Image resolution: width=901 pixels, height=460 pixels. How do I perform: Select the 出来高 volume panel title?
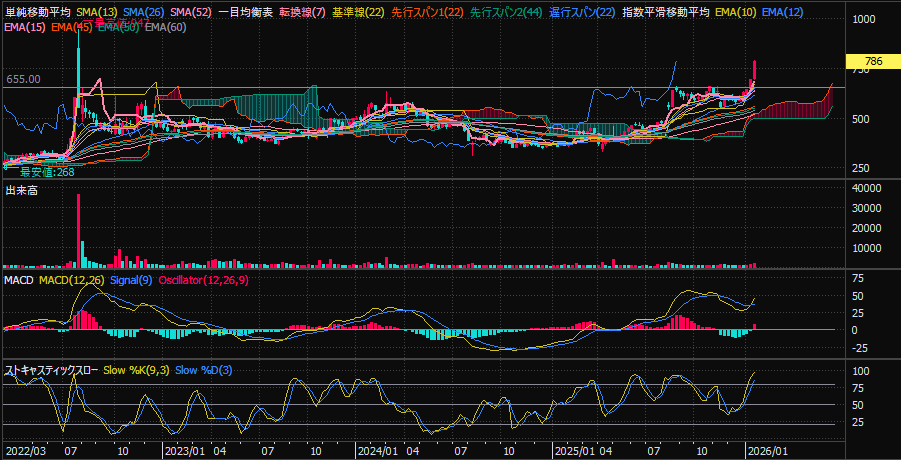coord(22,190)
